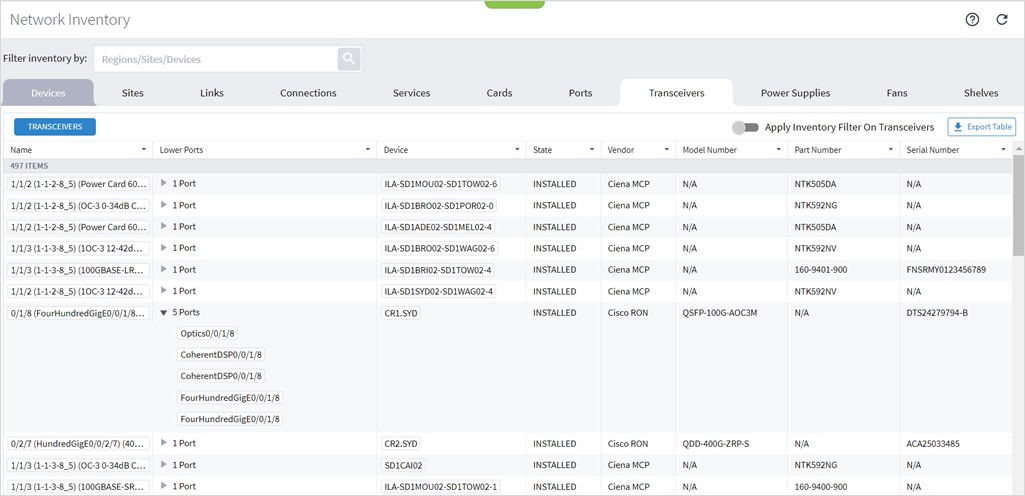Switch to the Cards tab
This screenshot has width=1025, height=496.
tap(499, 93)
